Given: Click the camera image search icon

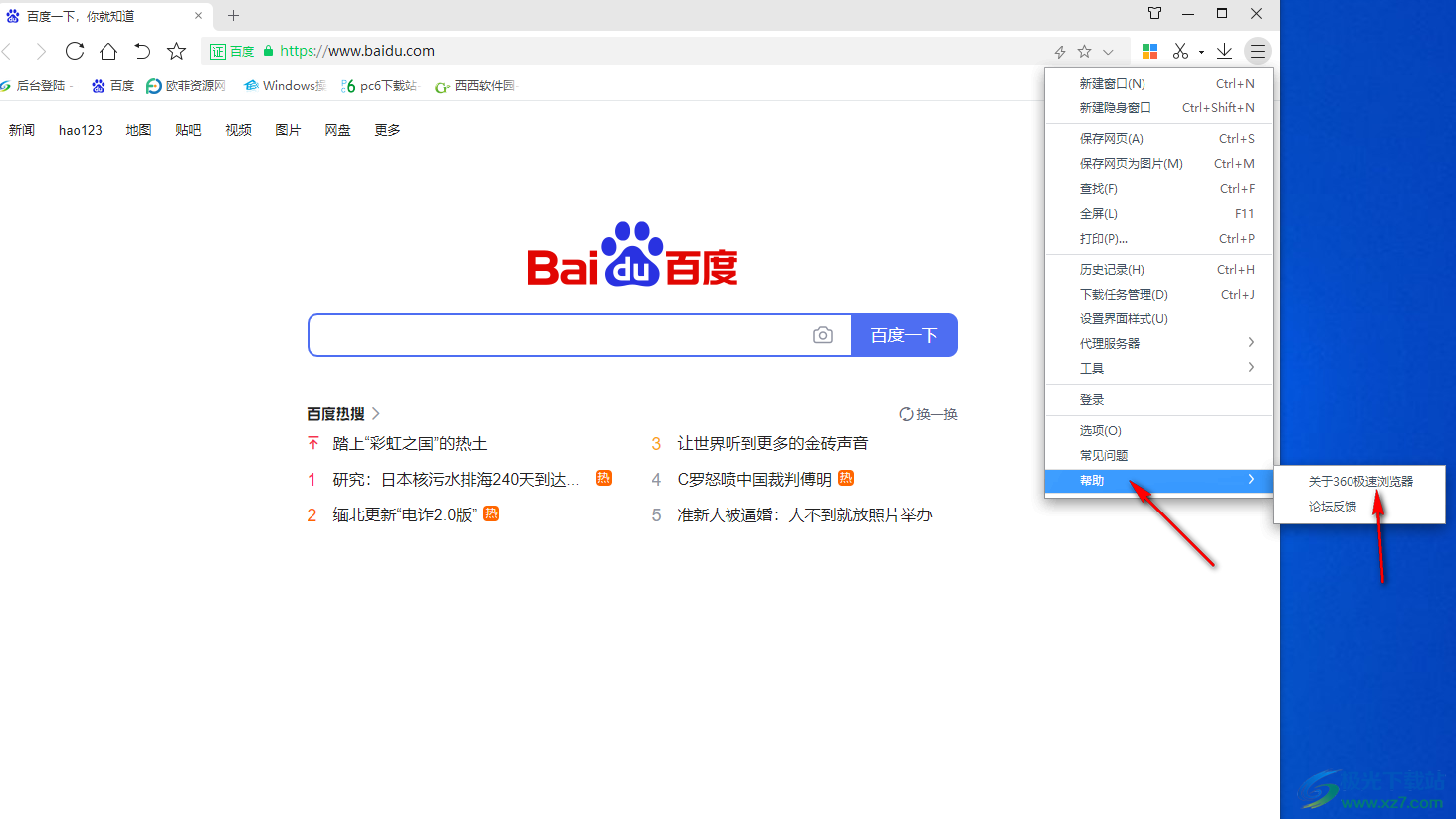Looking at the screenshot, I should (823, 335).
